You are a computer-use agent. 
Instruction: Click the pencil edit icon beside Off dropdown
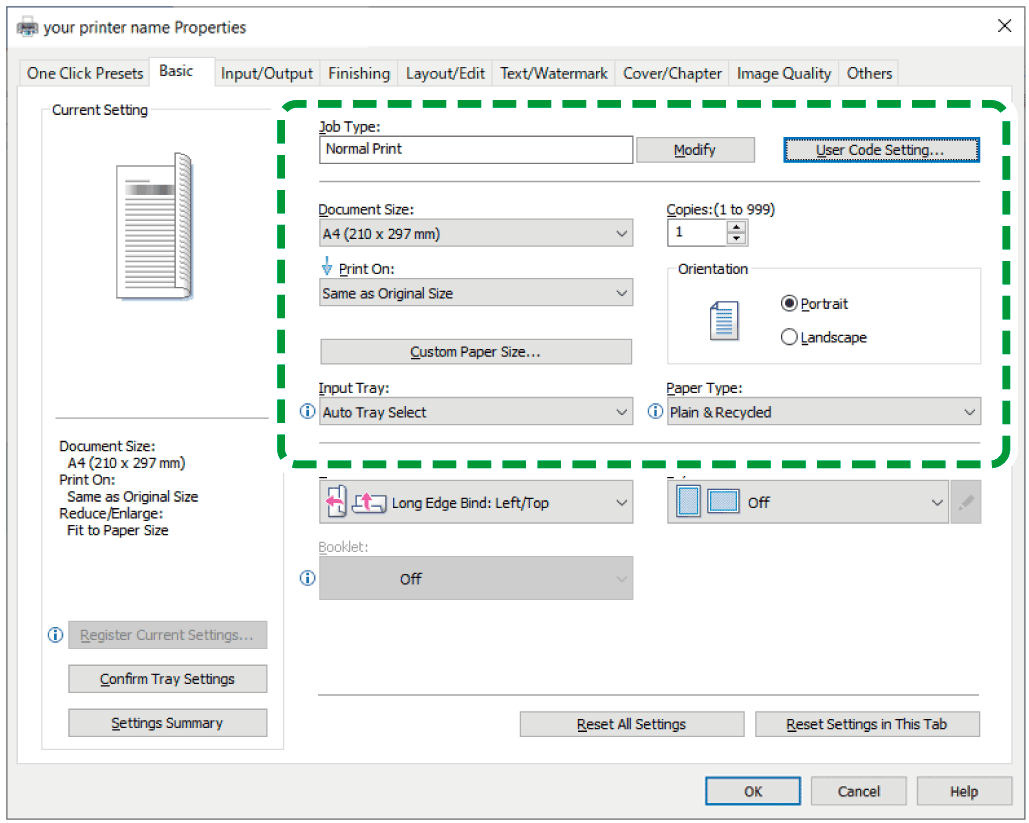[x=965, y=503]
